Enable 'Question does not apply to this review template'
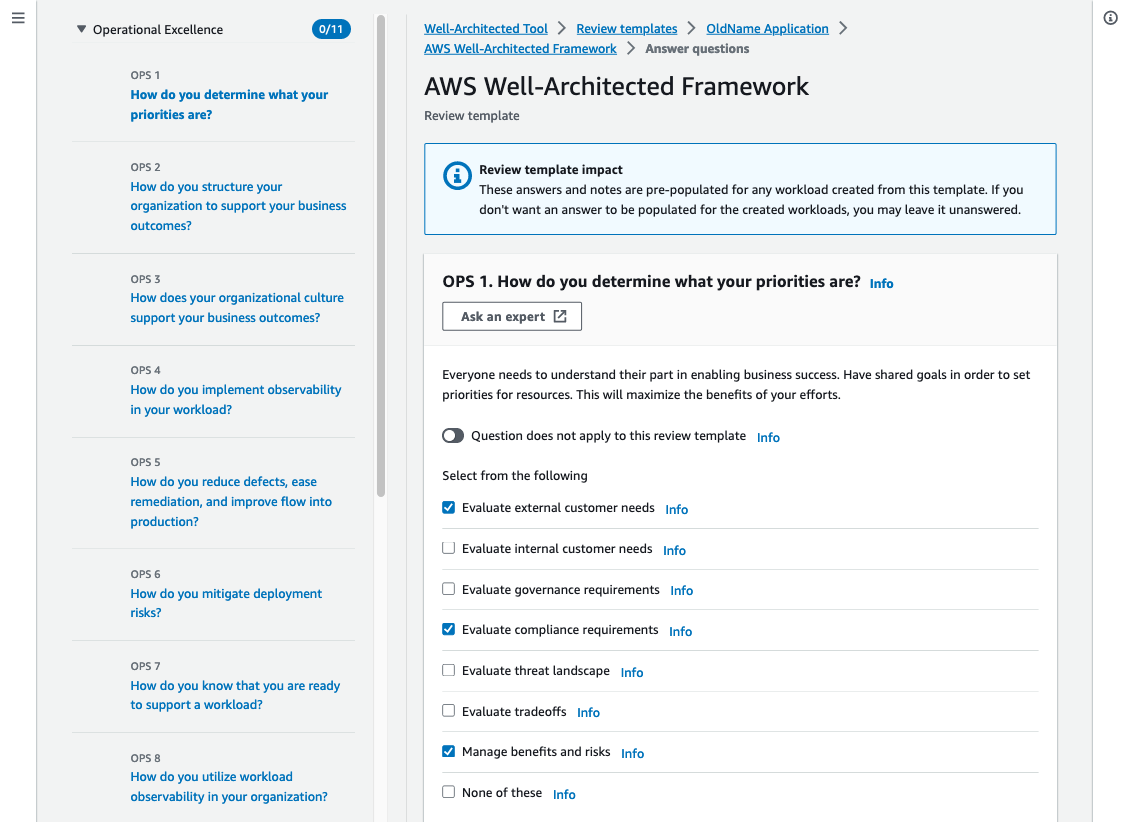The width and height of the screenshot is (1122, 822). [453, 435]
